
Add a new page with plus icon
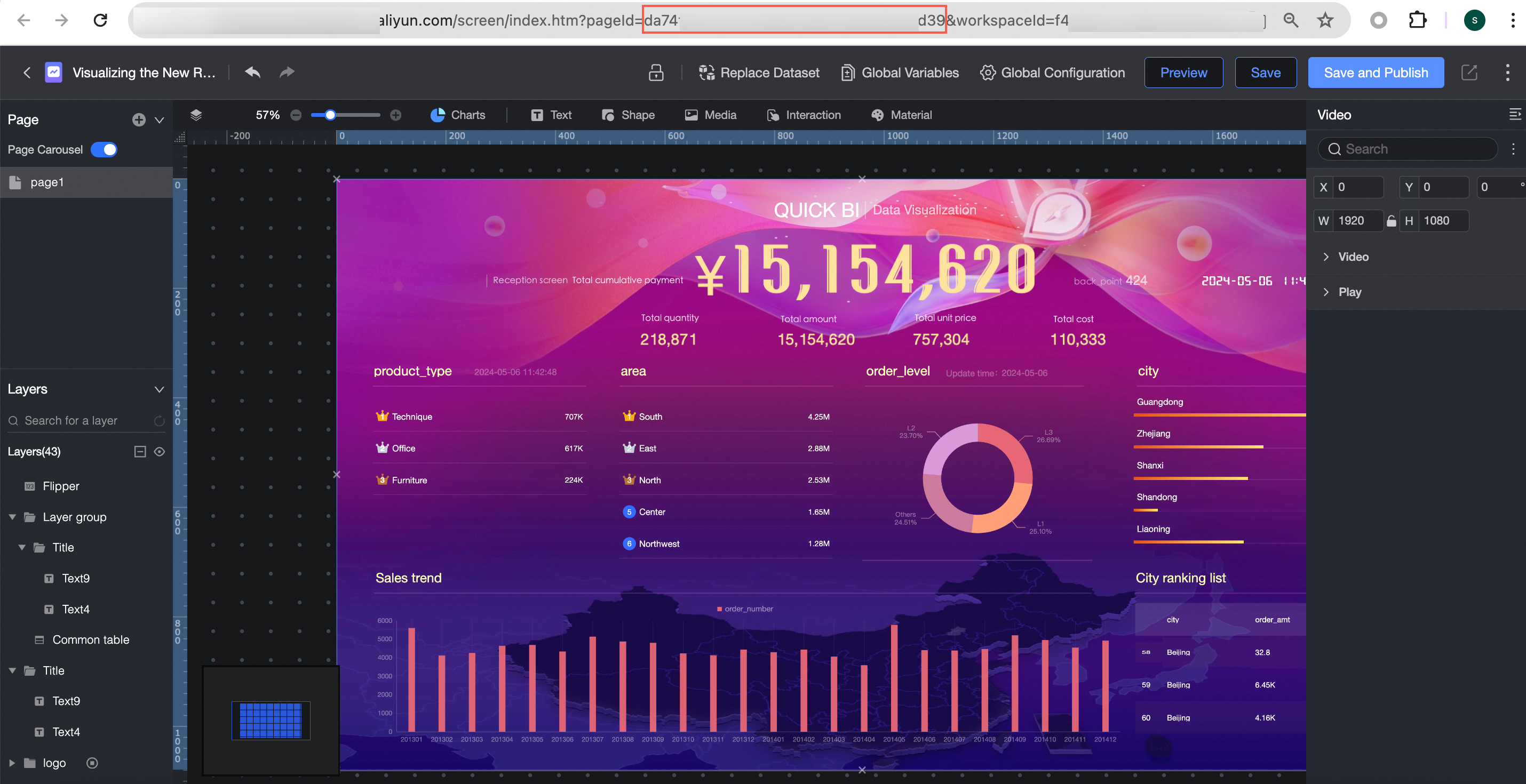tap(139, 119)
